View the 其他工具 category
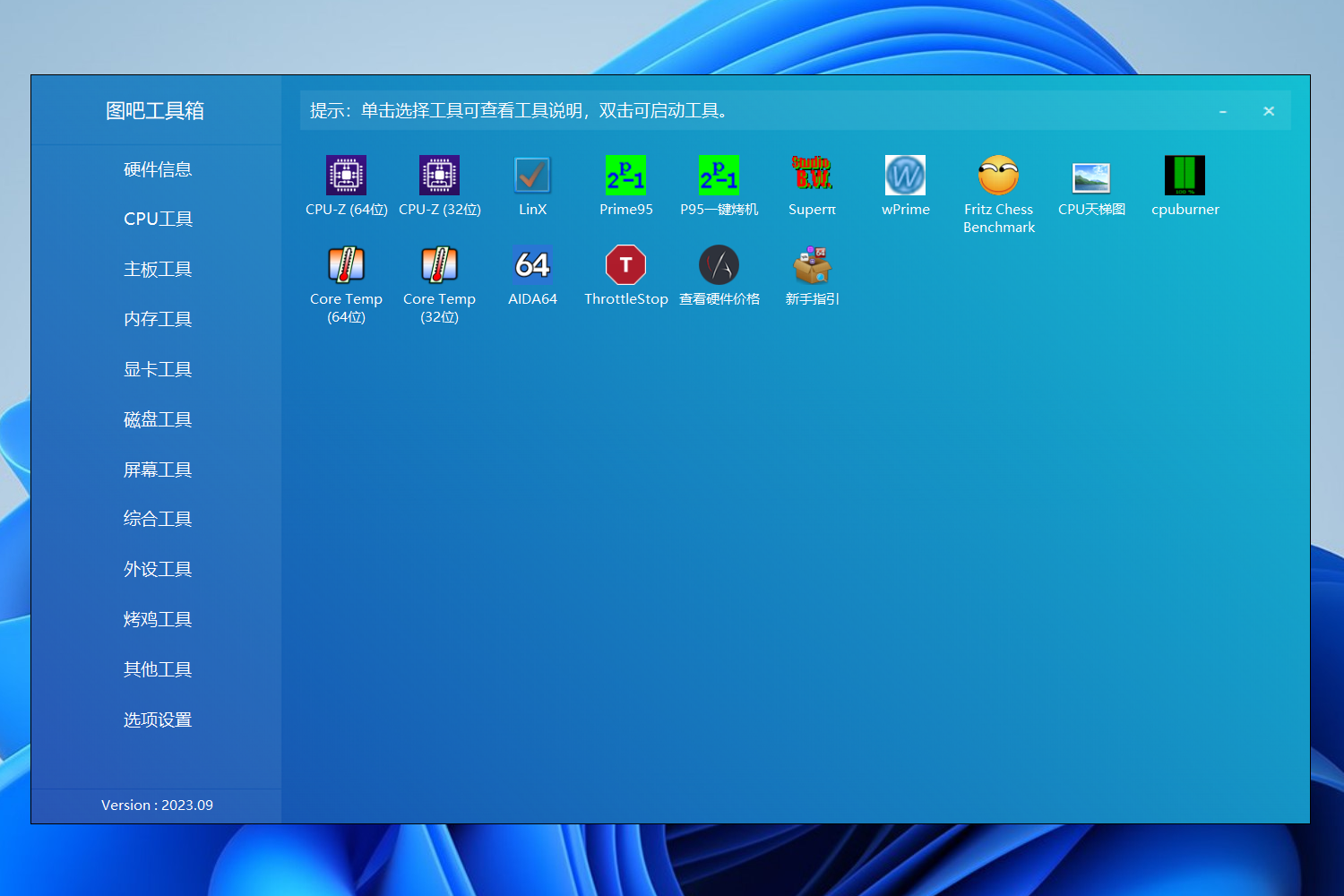This screenshot has width=1344, height=896. point(158,669)
